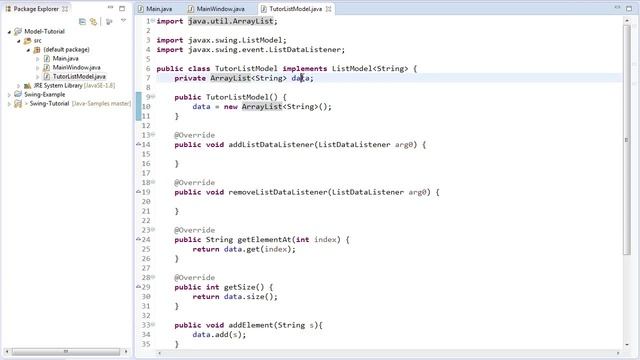Expand the Main.java tree node
The height and width of the screenshot is (360, 640).
[x=38, y=59]
